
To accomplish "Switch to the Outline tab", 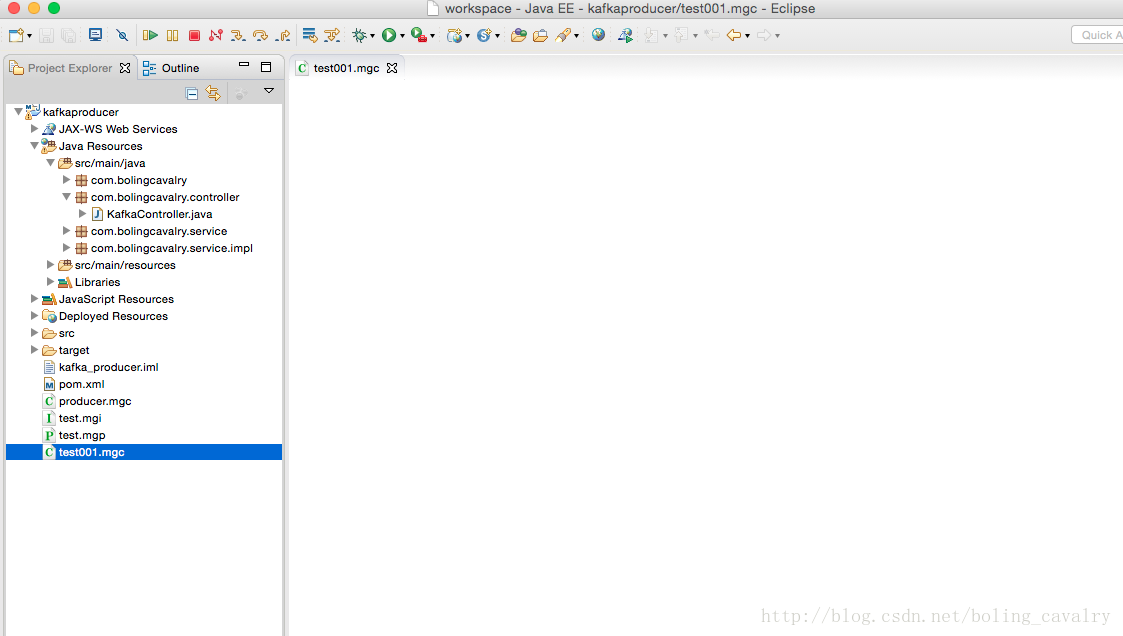I will pyautogui.click(x=171, y=68).
